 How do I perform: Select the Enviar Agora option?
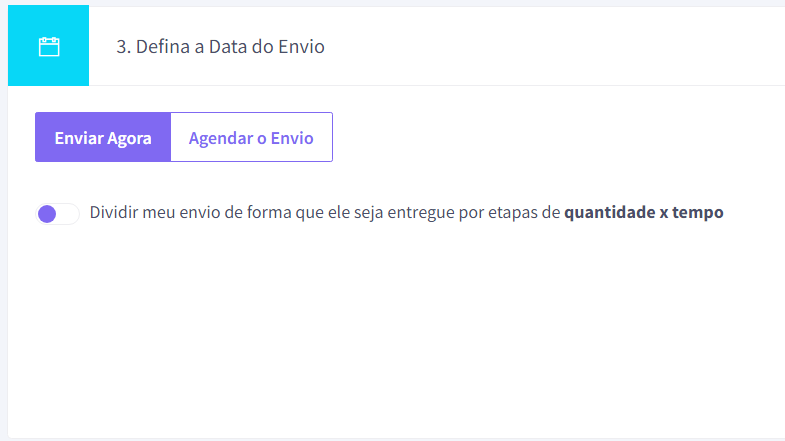(103, 137)
